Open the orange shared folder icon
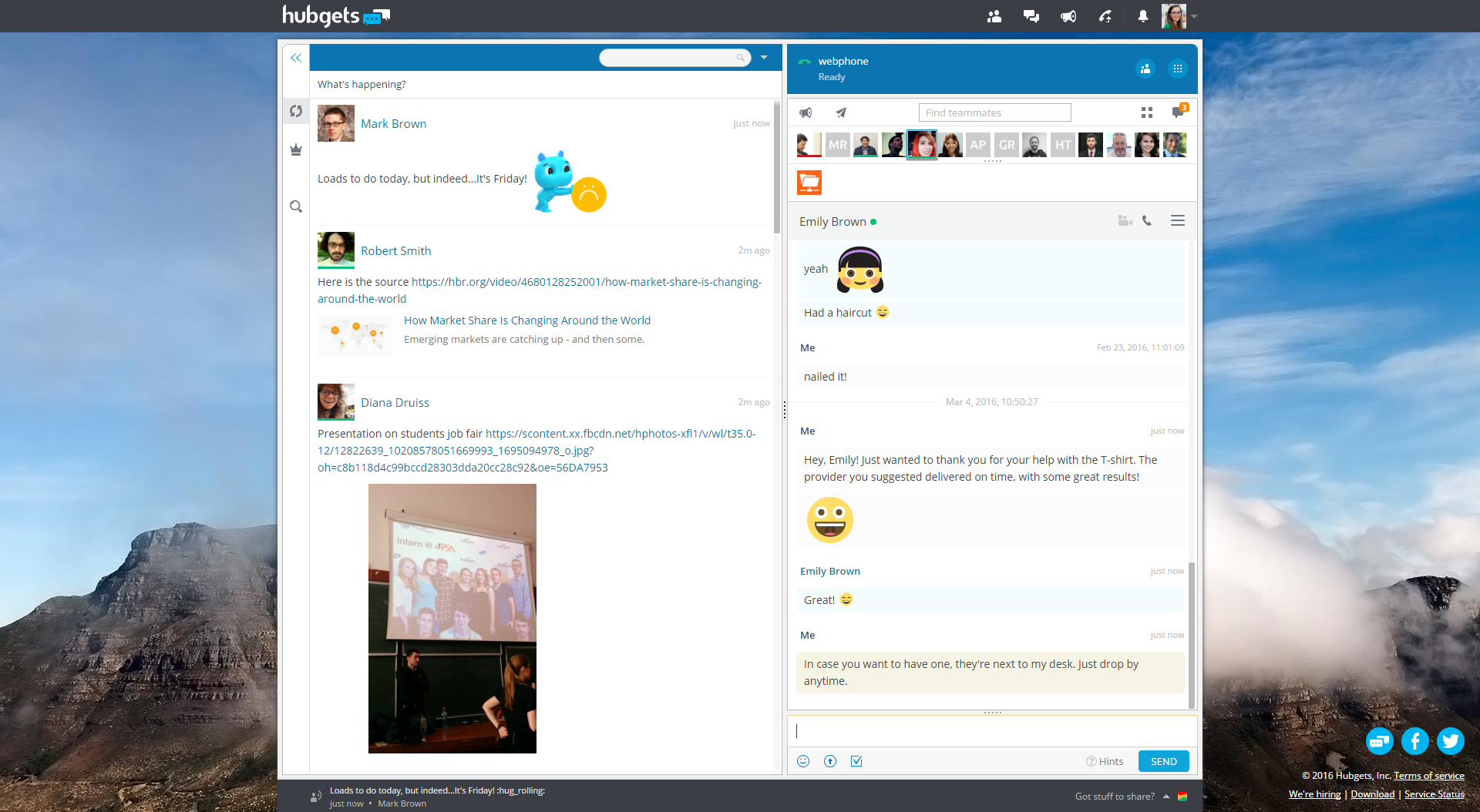Screen dimensions: 1480x812 pyautogui.click(x=809, y=183)
